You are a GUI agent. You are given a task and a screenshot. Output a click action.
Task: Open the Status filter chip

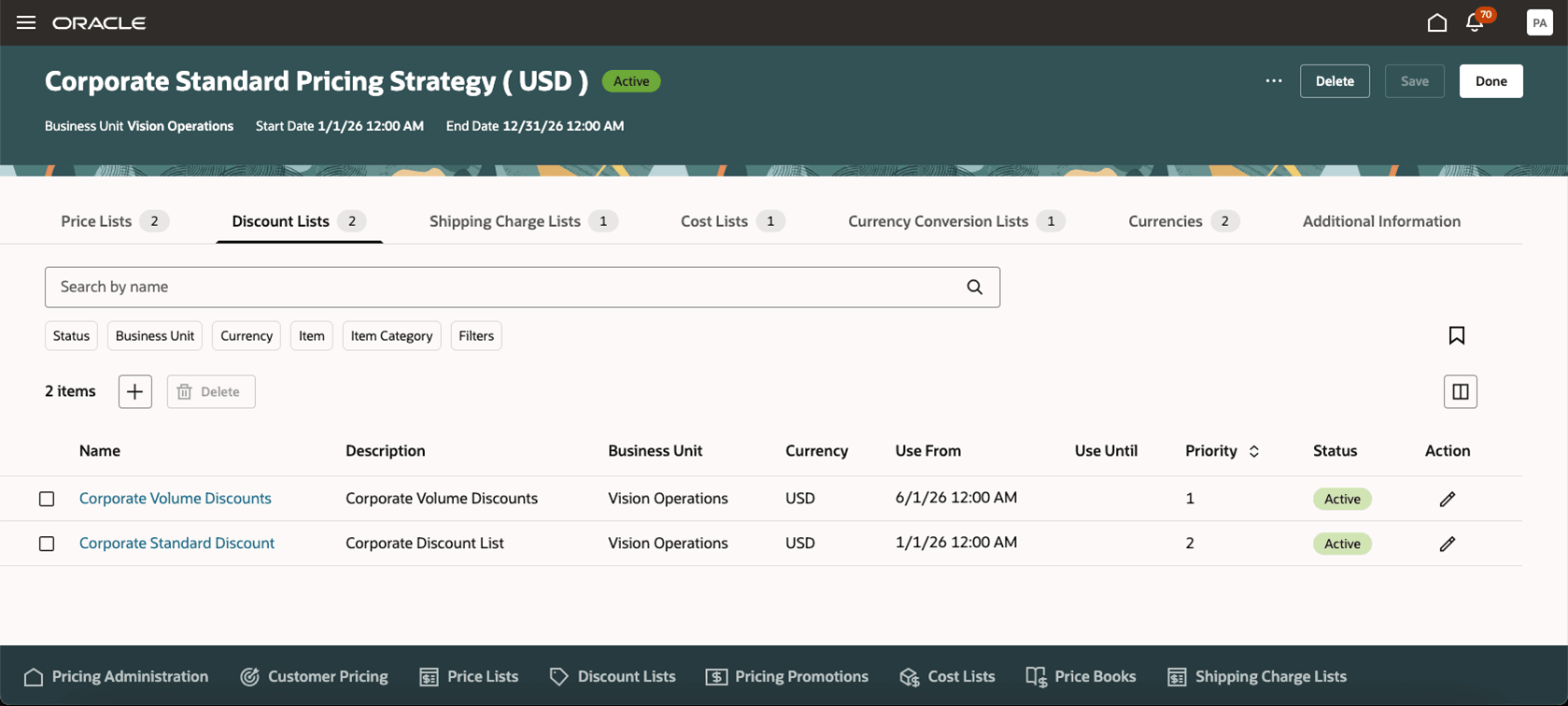[71, 336]
